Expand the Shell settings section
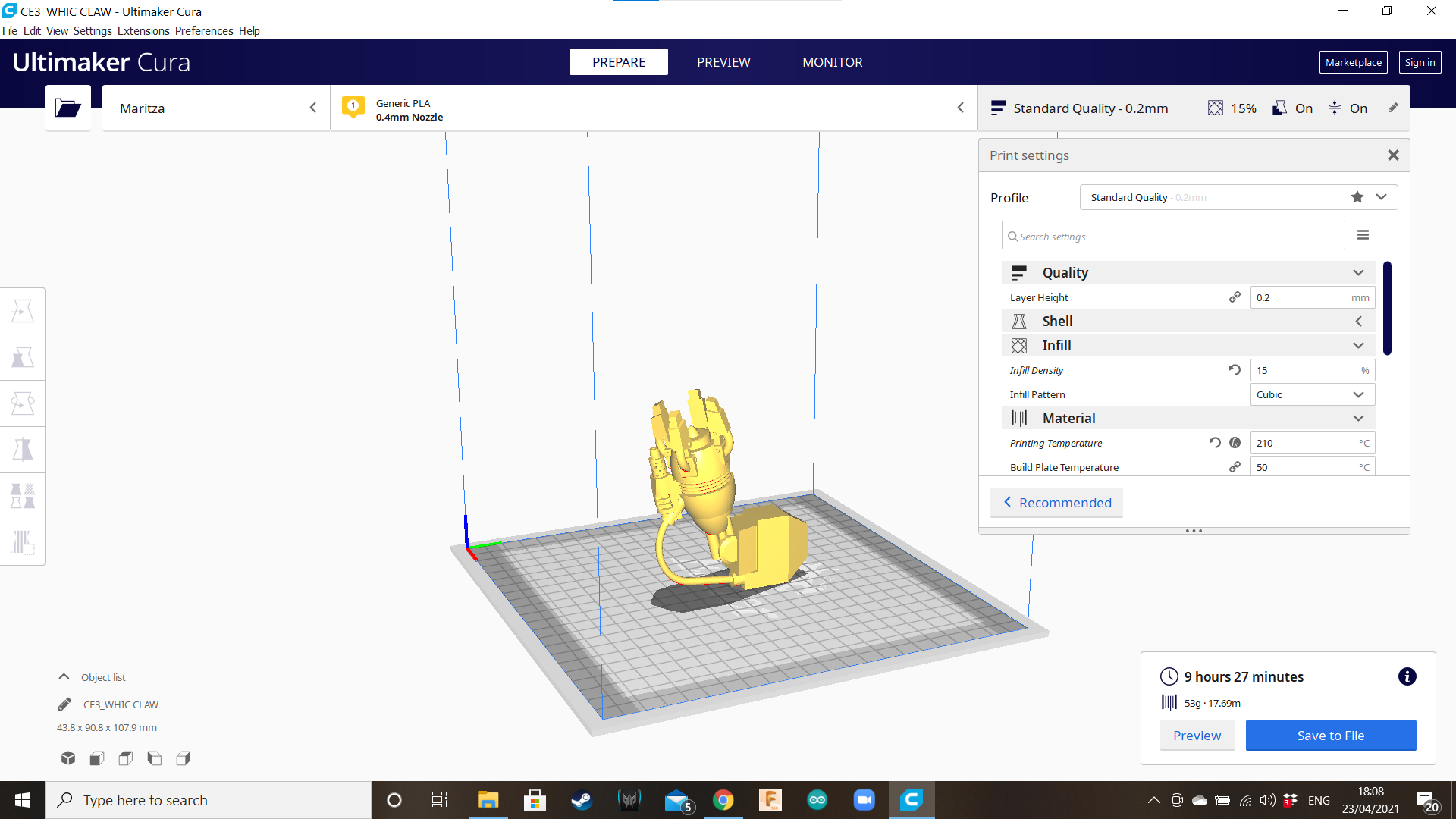1456x819 pixels. (1188, 322)
